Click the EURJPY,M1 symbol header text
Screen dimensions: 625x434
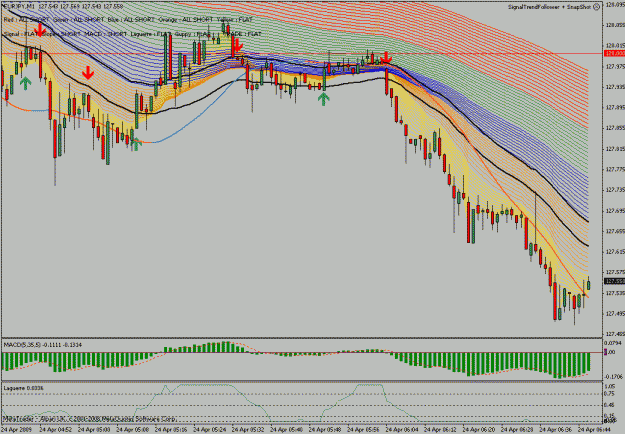18,6
